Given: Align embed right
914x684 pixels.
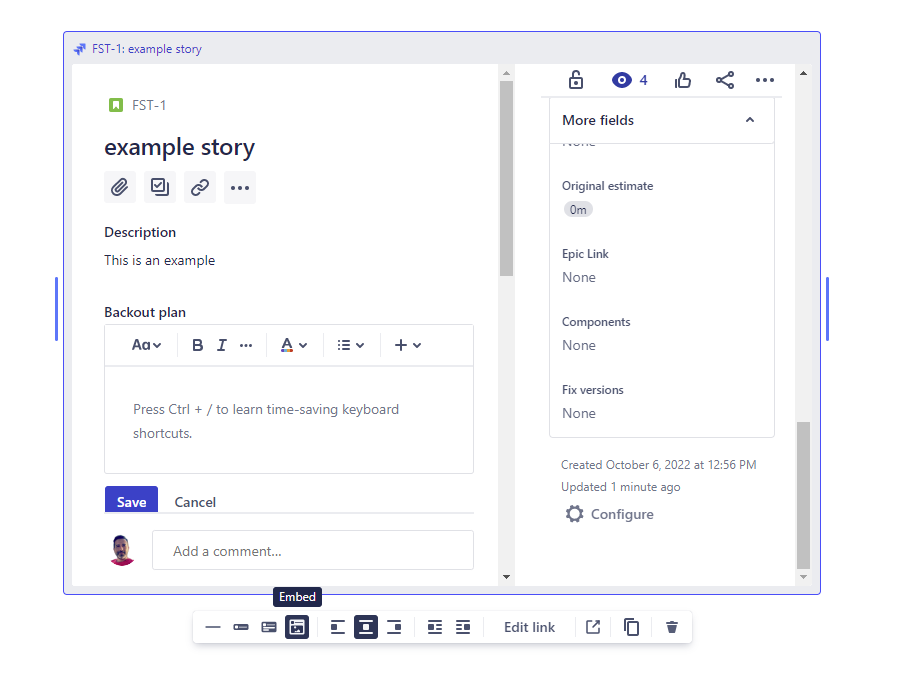Looking at the screenshot, I should 394,627.
